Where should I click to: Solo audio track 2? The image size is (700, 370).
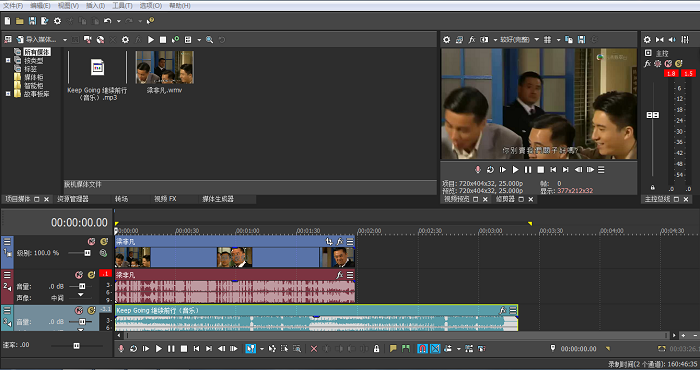pyautogui.click(x=92, y=275)
